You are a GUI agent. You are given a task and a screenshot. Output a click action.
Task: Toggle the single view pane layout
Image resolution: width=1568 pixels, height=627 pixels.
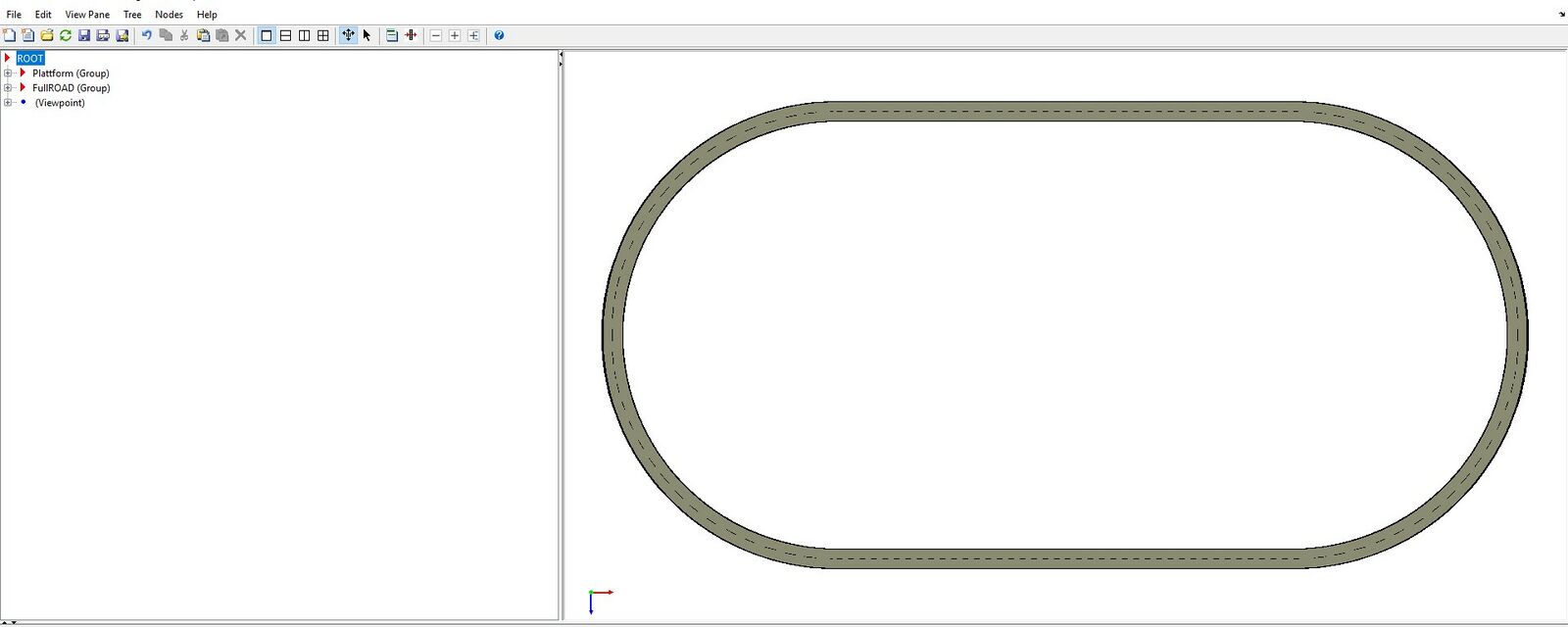(267, 35)
